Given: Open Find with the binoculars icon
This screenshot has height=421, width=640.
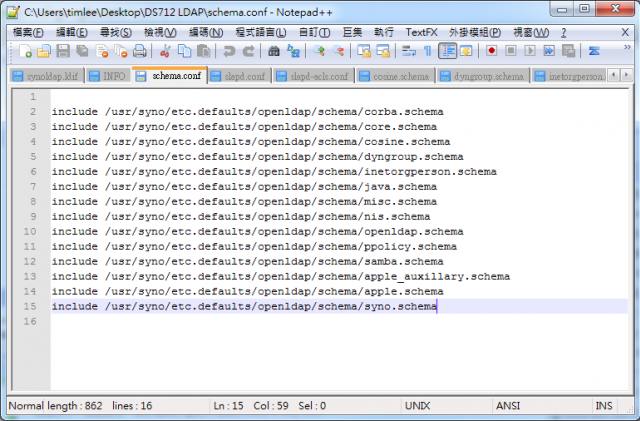Looking at the screenshot, I should [x=274, y=51].
